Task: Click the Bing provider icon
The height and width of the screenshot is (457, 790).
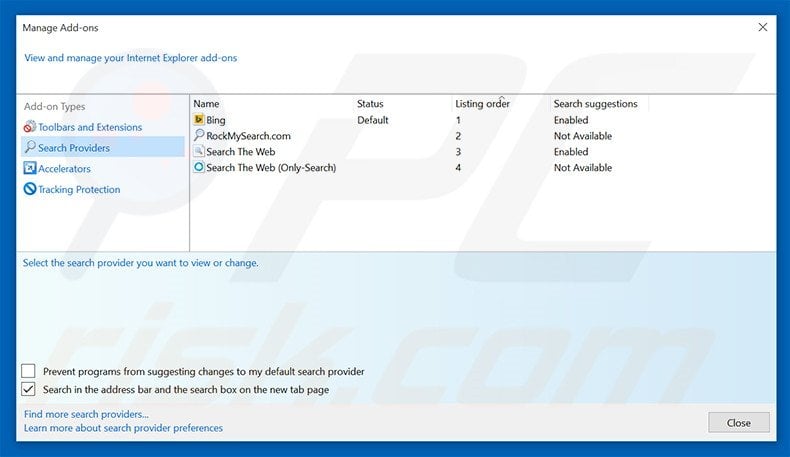Action: [199, 120]
